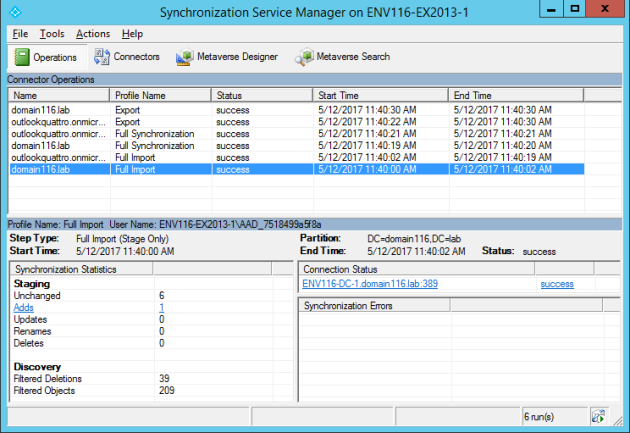Click the Renames statistics label

[x=32, y=331]
